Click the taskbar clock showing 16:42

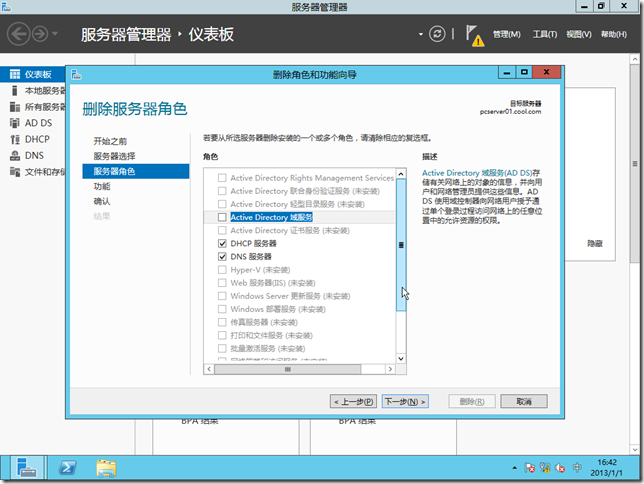point(607,468)
